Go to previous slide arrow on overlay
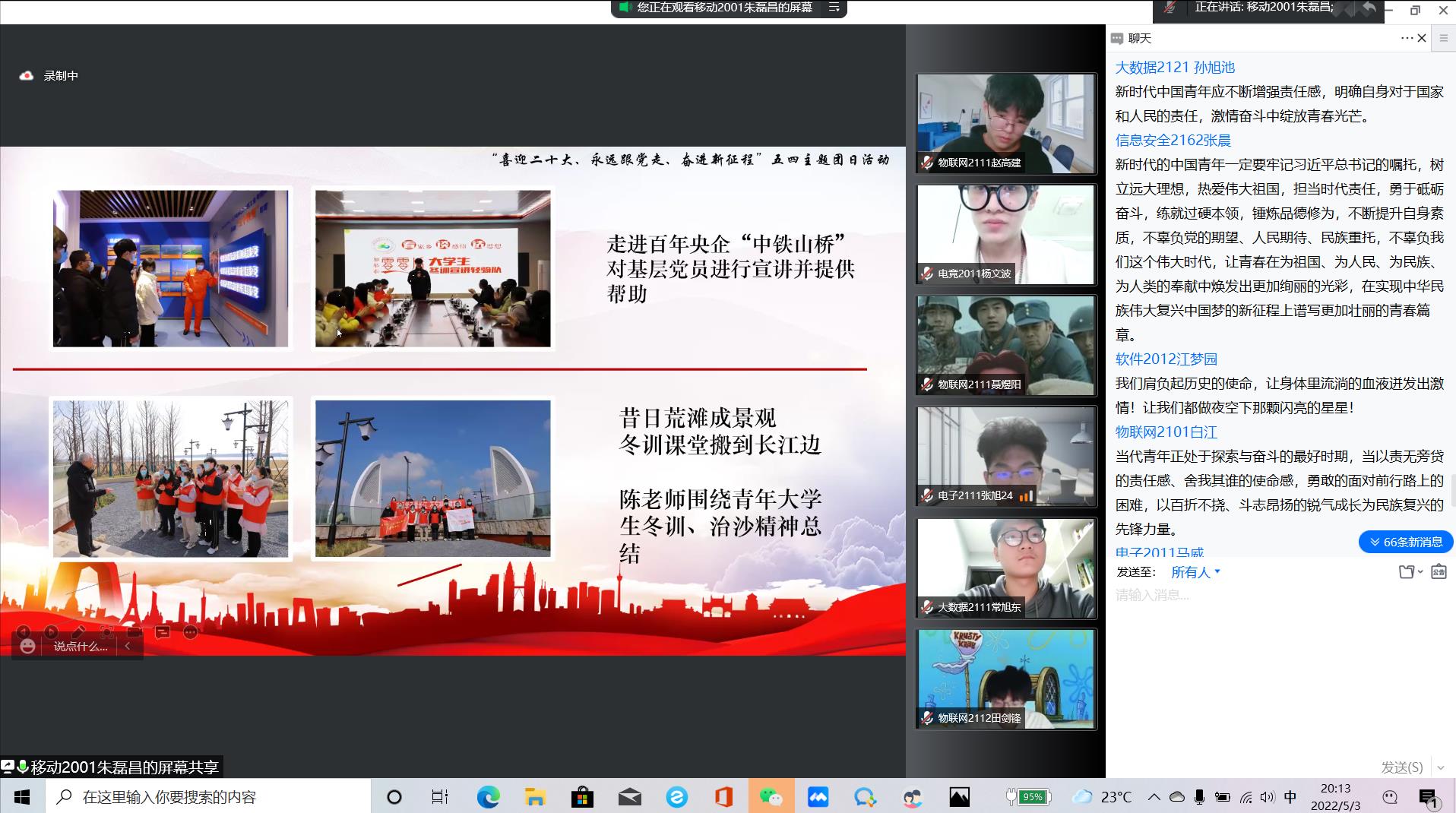 tap(24, 632)
